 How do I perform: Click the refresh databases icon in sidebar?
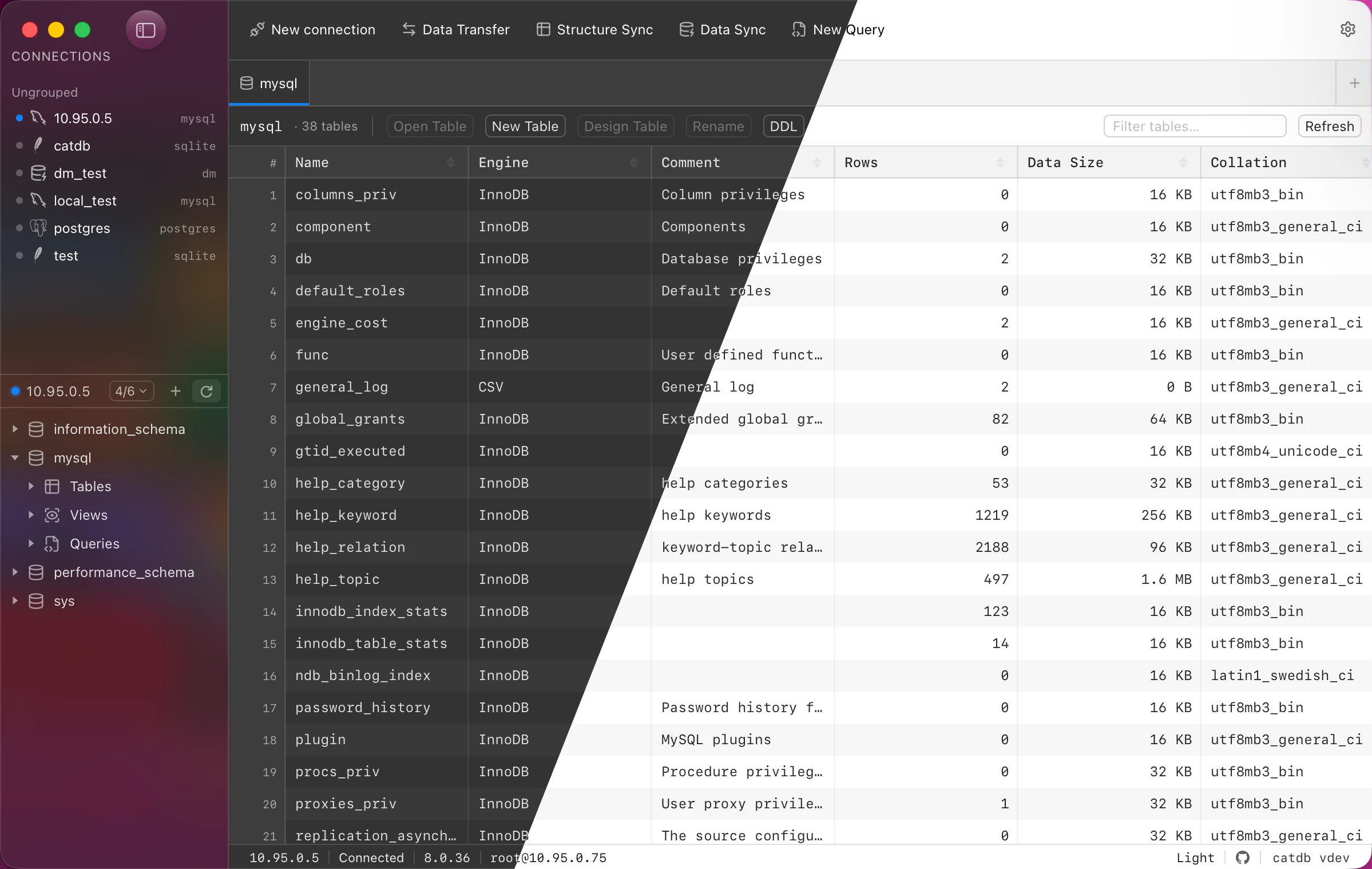tap(207, 392)
